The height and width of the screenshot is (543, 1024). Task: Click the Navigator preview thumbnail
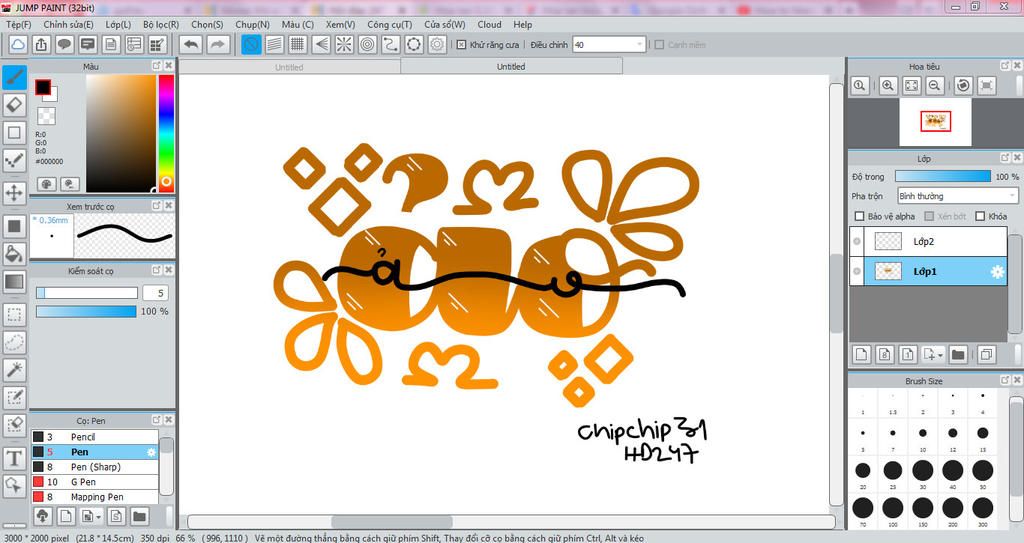(x=935, y=122)
